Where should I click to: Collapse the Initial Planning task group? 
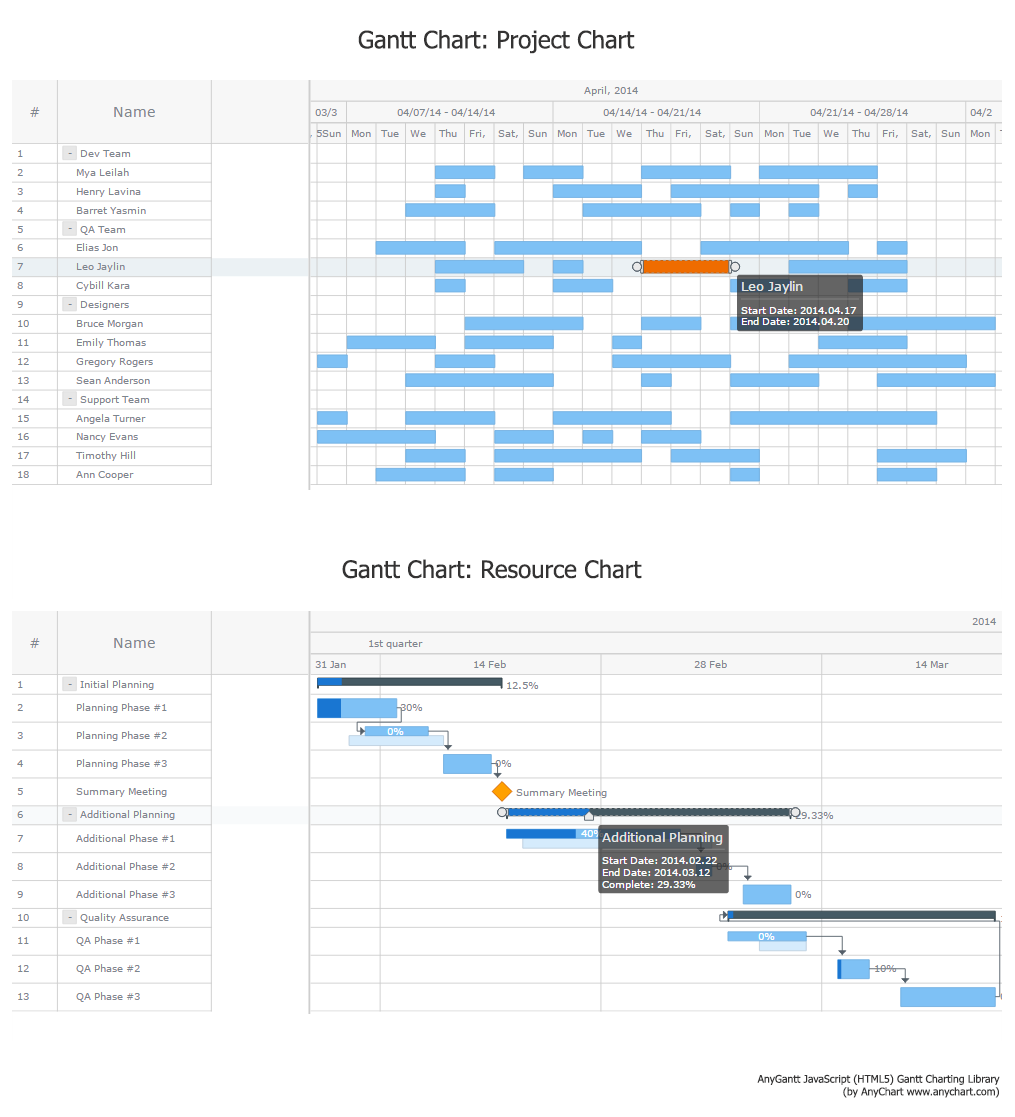69,684
